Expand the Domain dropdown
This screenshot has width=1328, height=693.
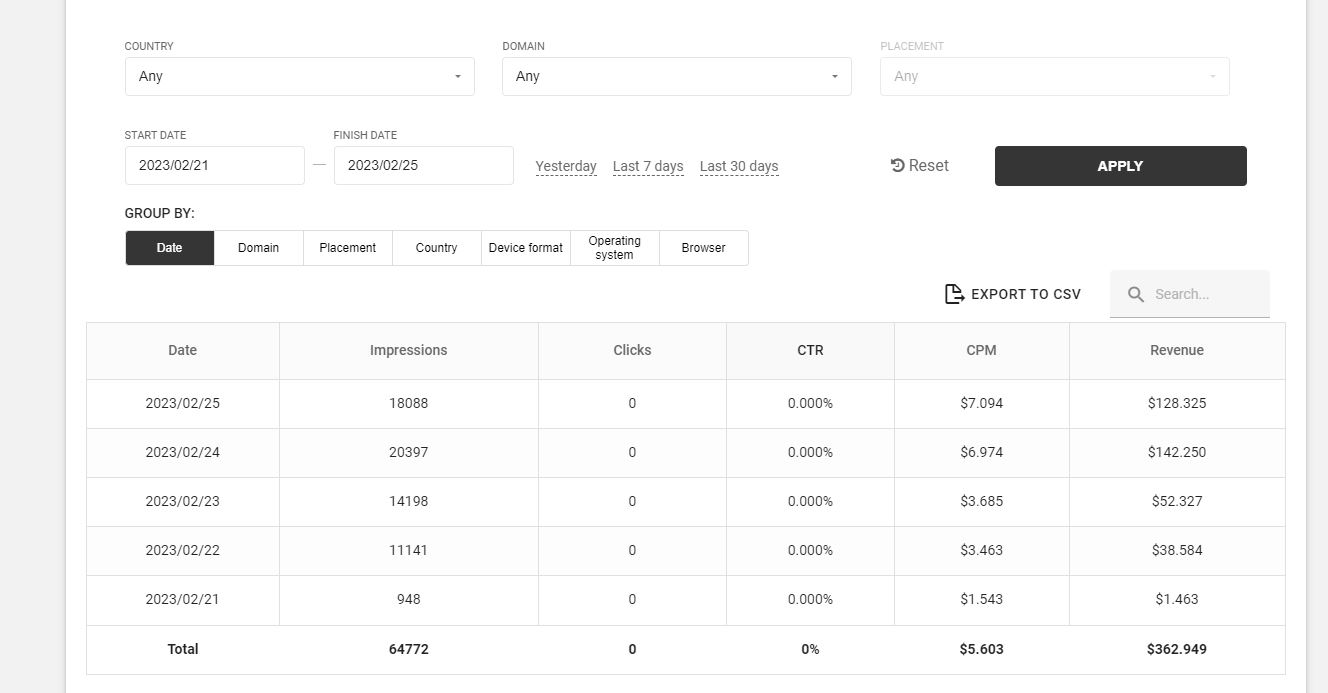(x=676, y=76)
